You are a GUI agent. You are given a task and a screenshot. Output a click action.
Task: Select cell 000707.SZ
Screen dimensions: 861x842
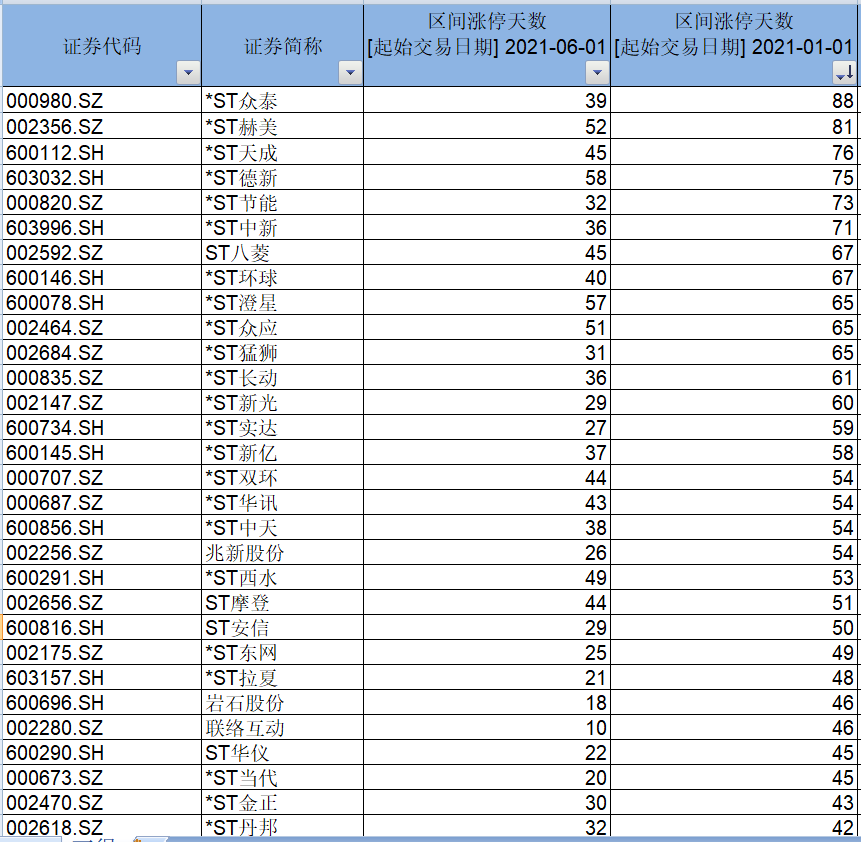102,477
